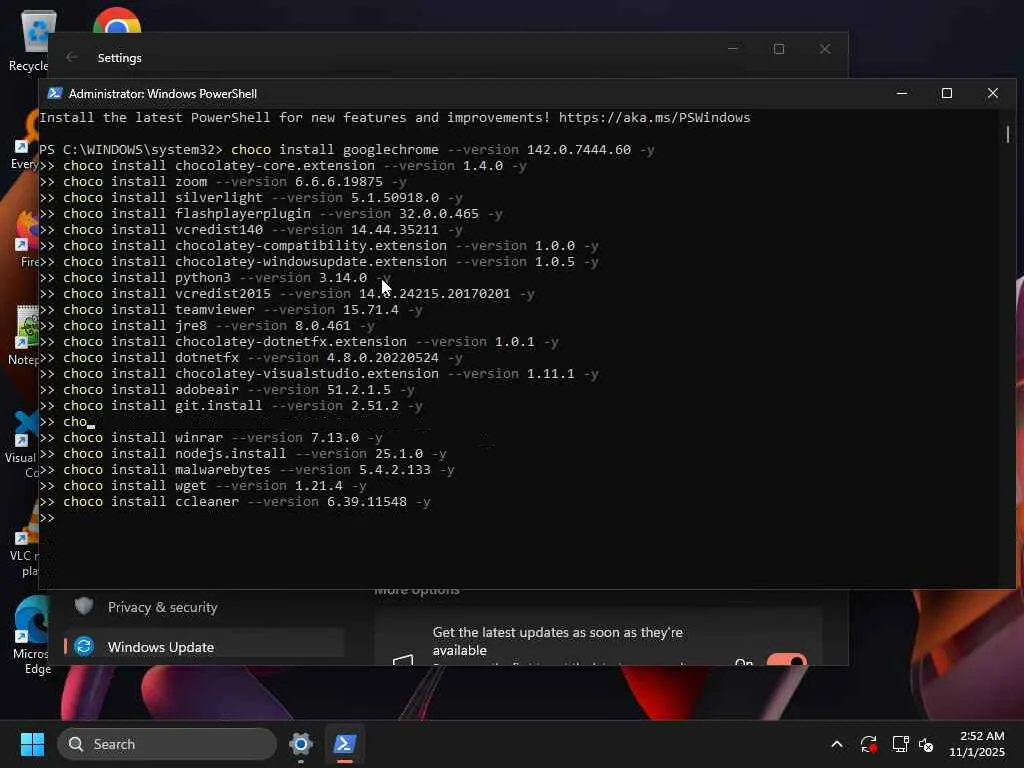Click the Settings window back arrow

point(72,57)
